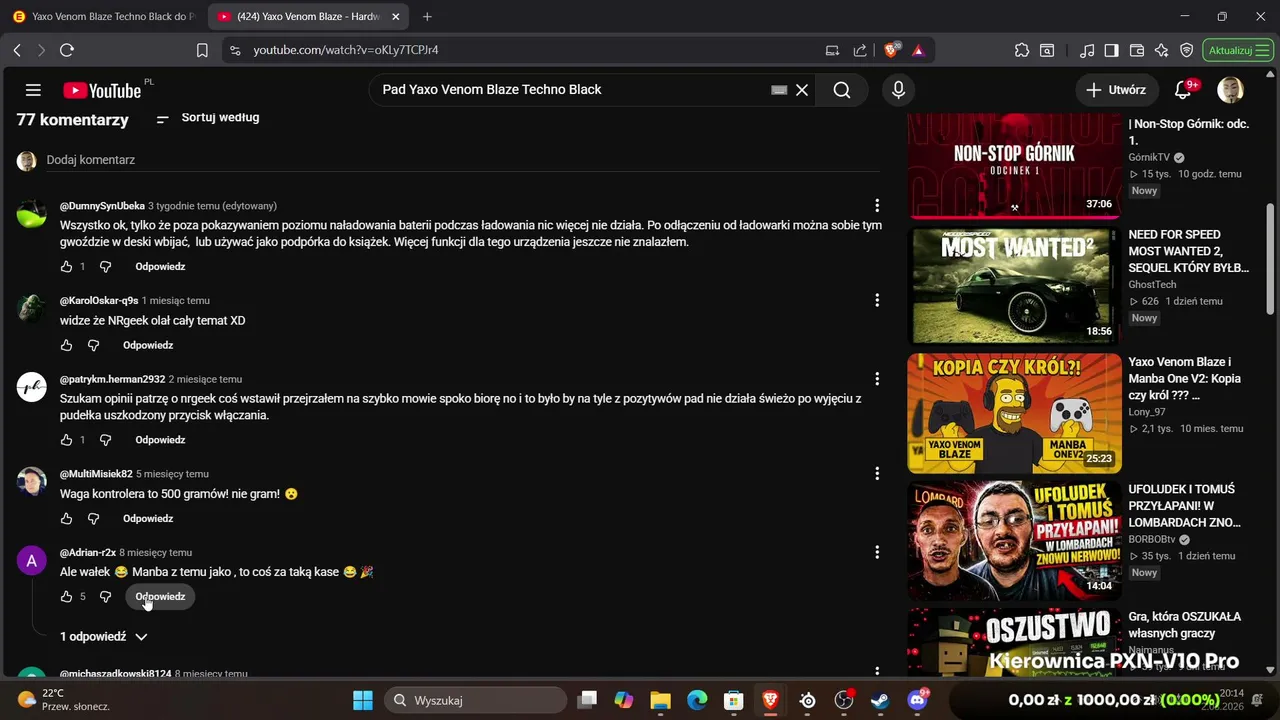Like the comment by @KarolOskar-q9s
Image resolution: width=1280 pixels, height=720 pixels.
66,345
